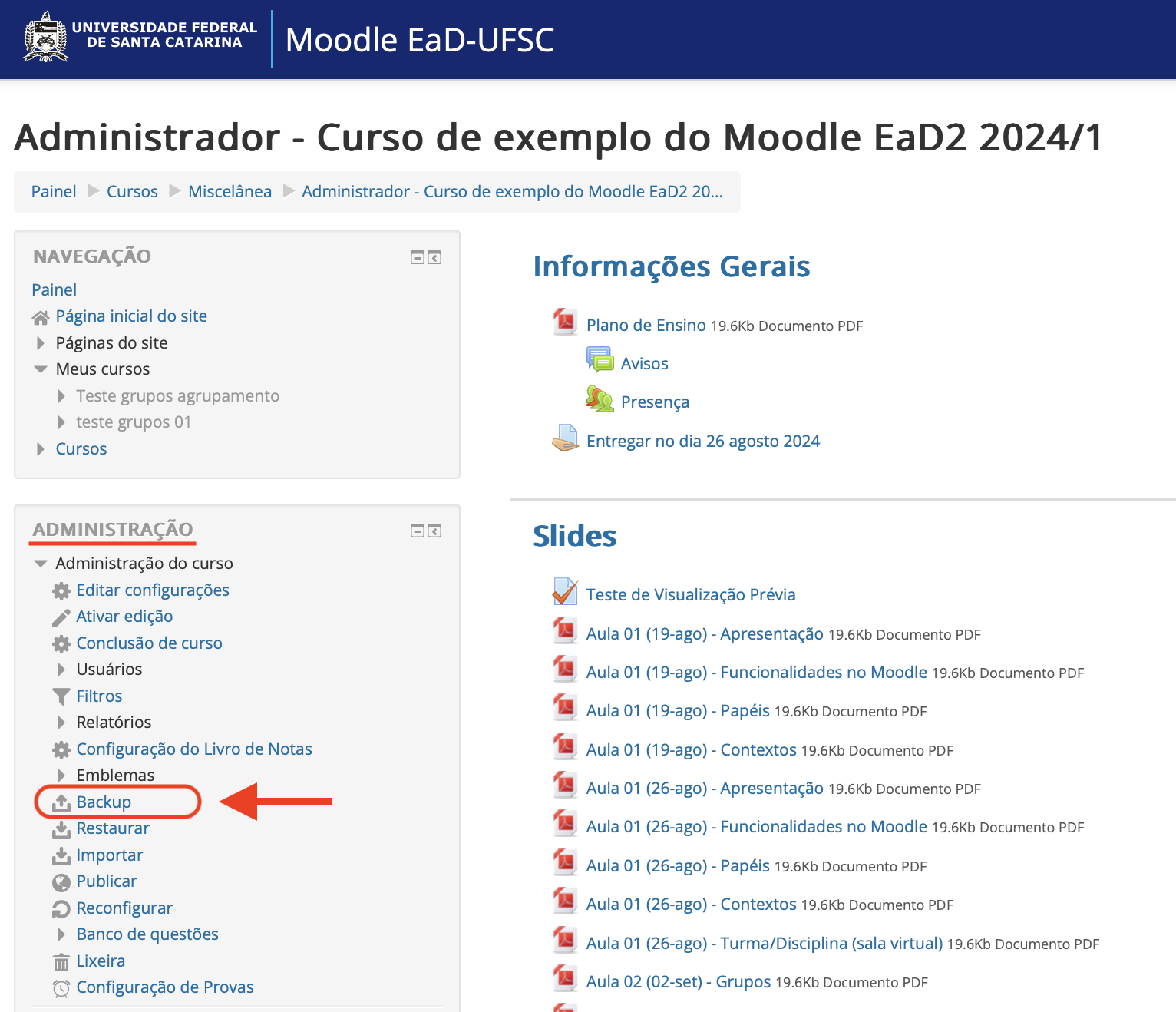
Task: Open the Lixeira link
Action: tap(101, 961)
